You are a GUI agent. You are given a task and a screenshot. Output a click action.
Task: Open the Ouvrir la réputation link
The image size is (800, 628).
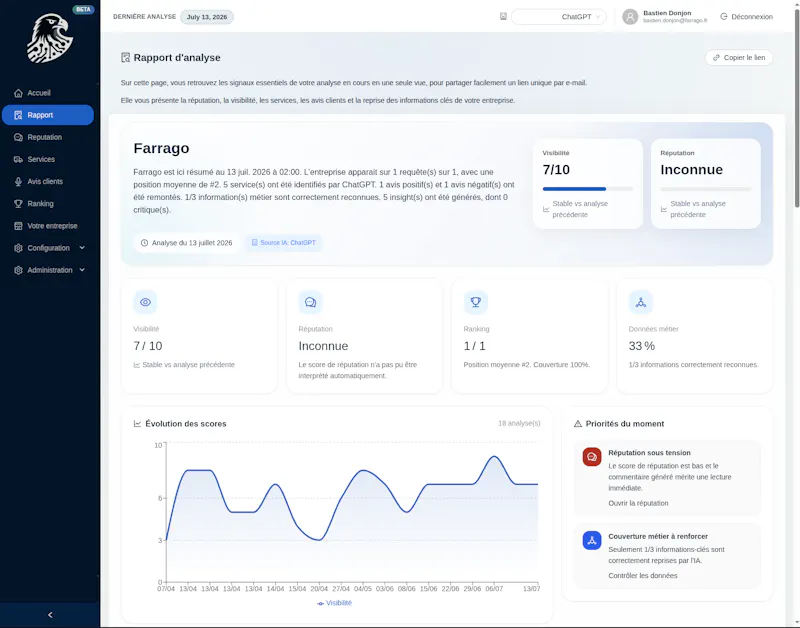pyautogui.click(x=638, y=503)
